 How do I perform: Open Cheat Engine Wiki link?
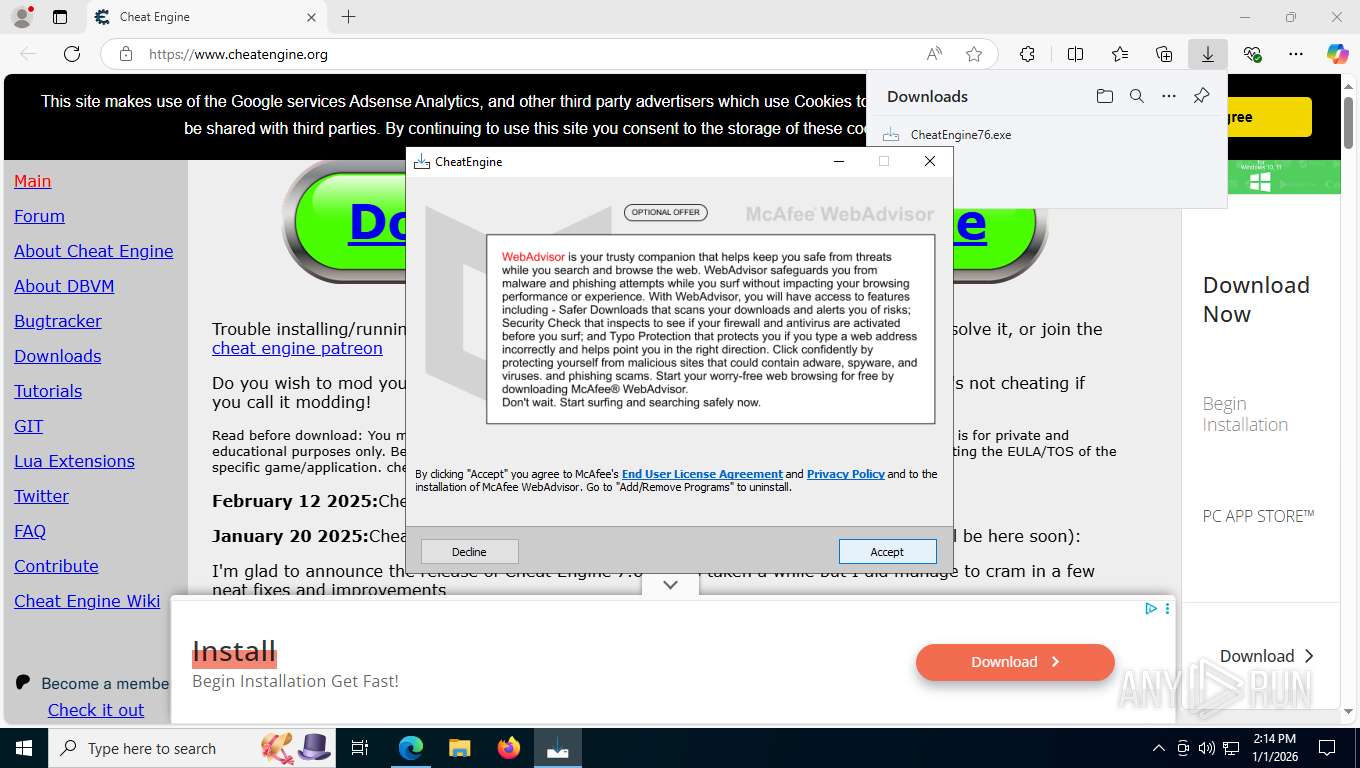[x=87, y=601]
